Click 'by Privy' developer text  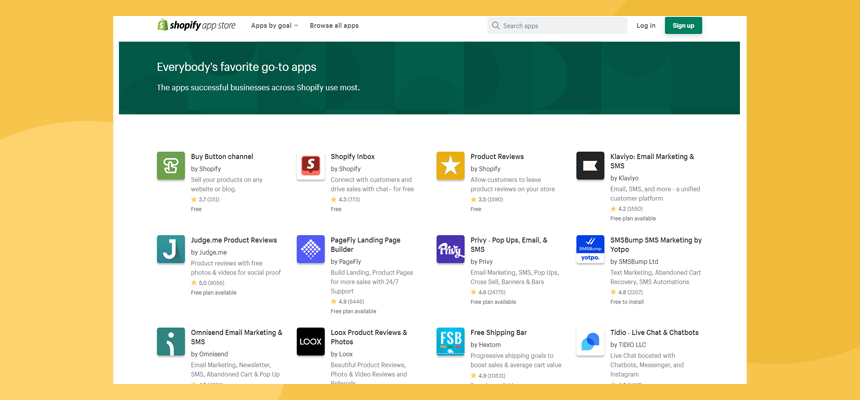click(482, 261)
